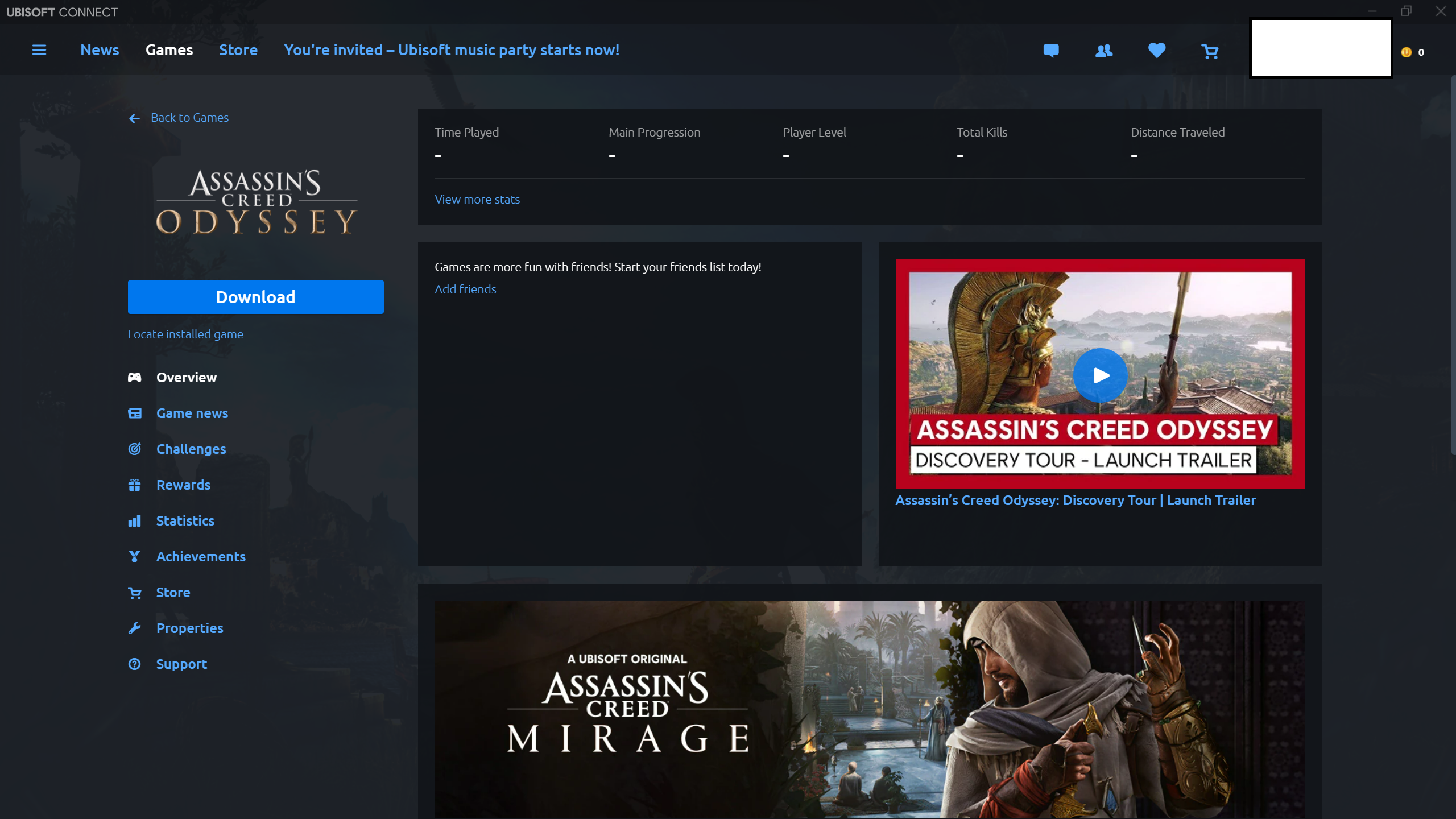Click the Challenges sidebar icon
The width and height of the screenshot is (1456, 819).
click(x=135, y=448)
